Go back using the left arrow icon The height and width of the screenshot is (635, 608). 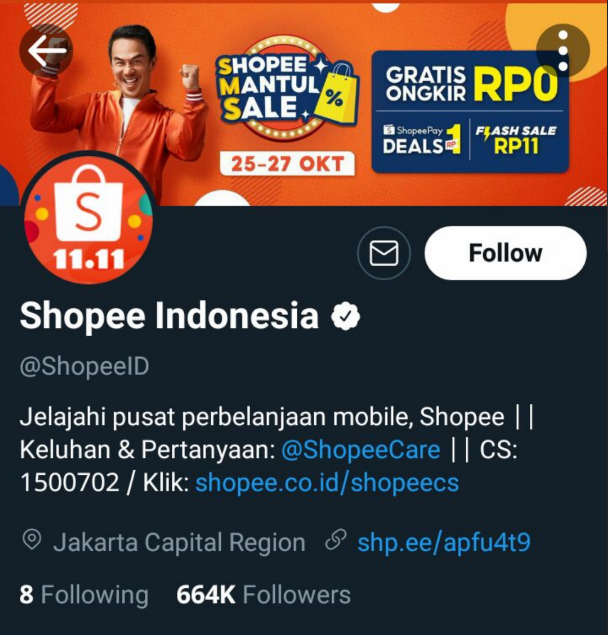[47, 50]
